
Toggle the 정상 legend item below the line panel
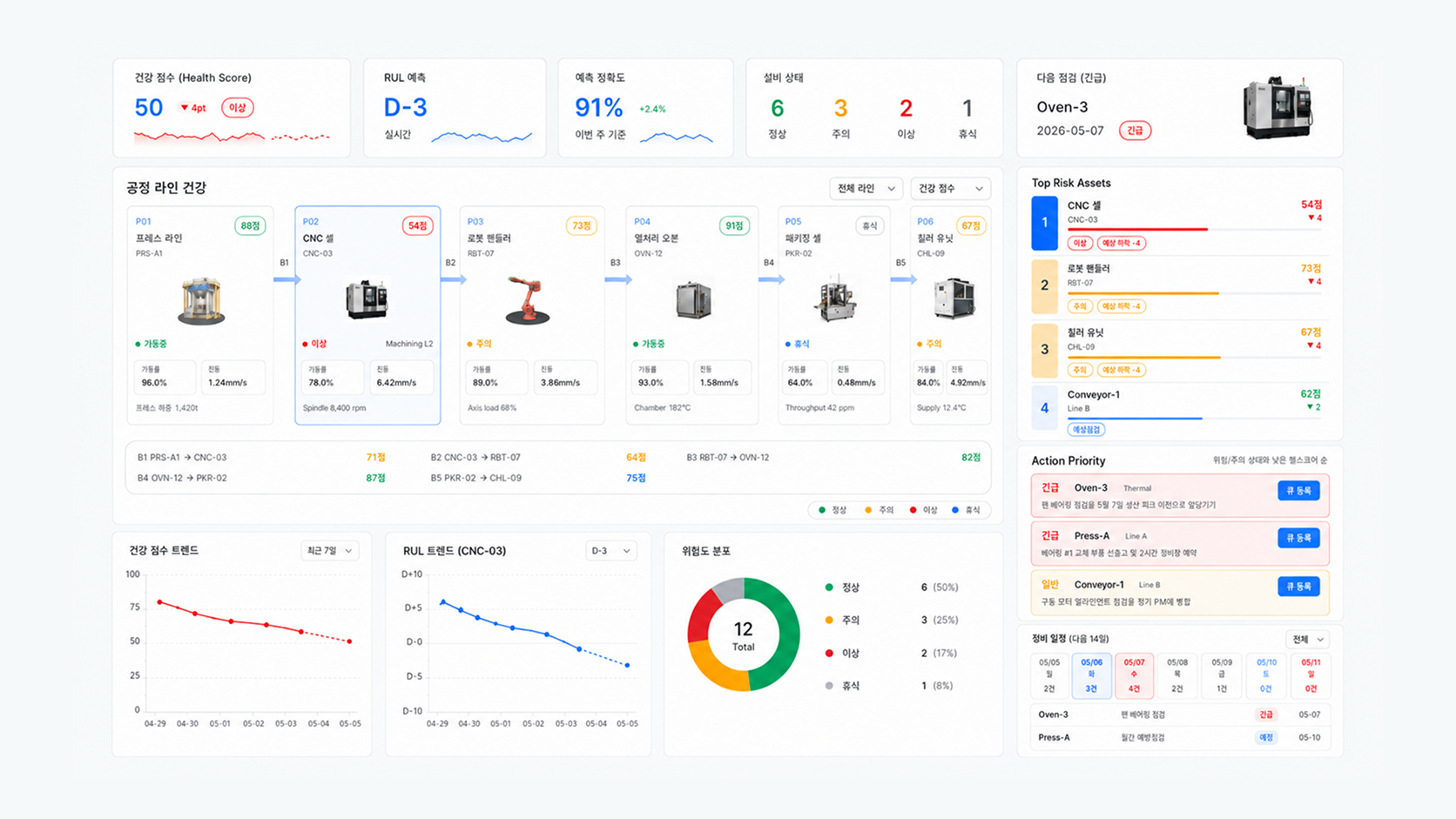pyautogui.click(x=832, y=510)
